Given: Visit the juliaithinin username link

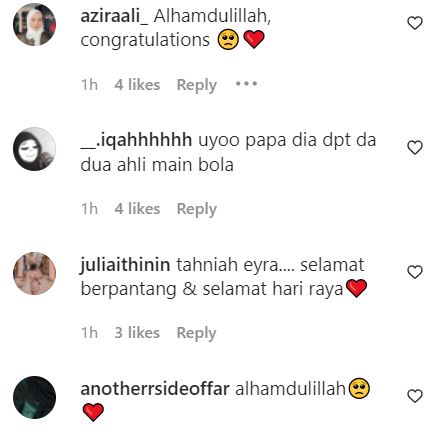Looking at the screenshot, I should coord(125,265).
